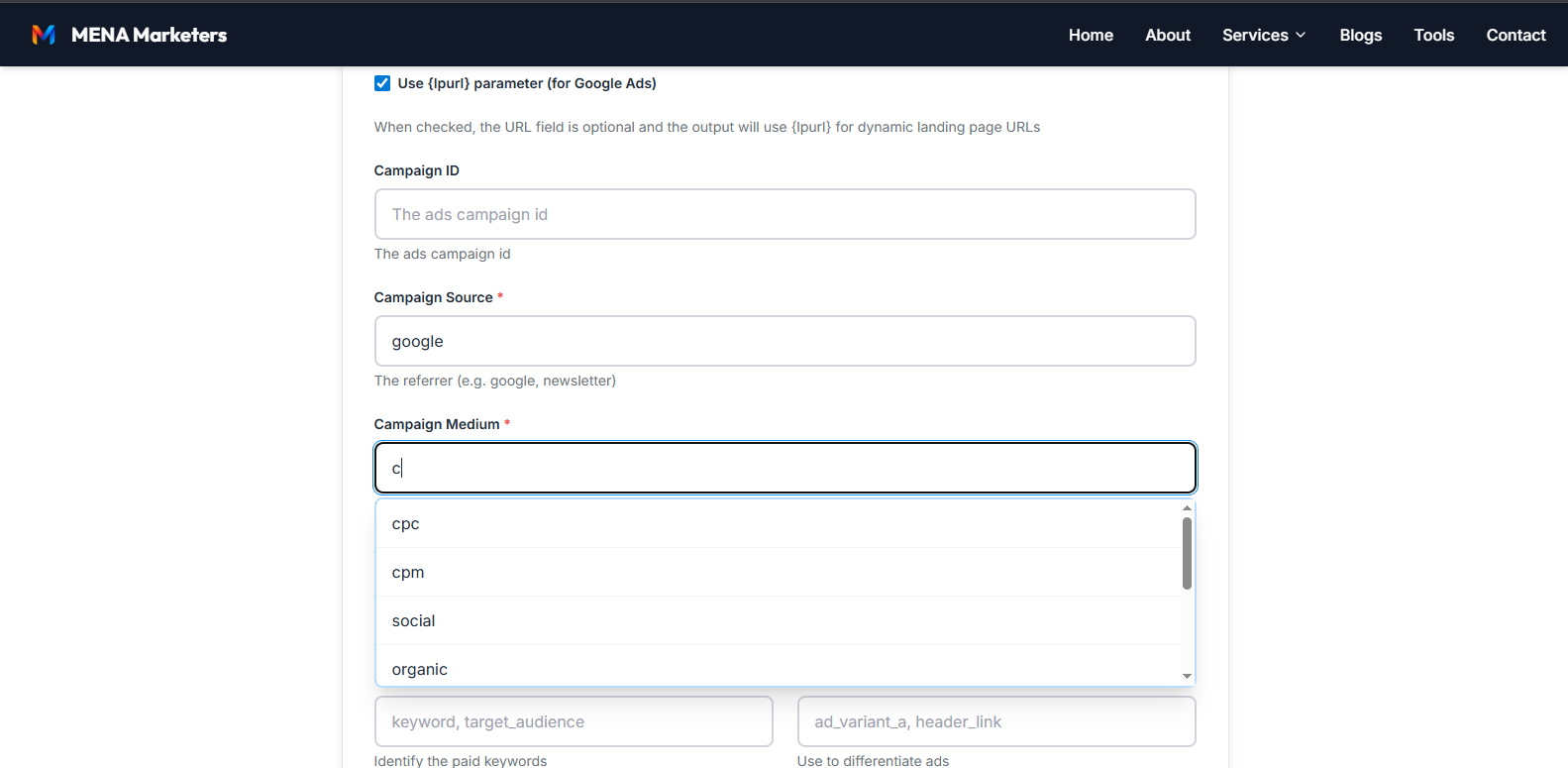Click the referrer hint text under Source
Image resolution: width=1568 pixels, height=768 pixels.
click(495, 381)
